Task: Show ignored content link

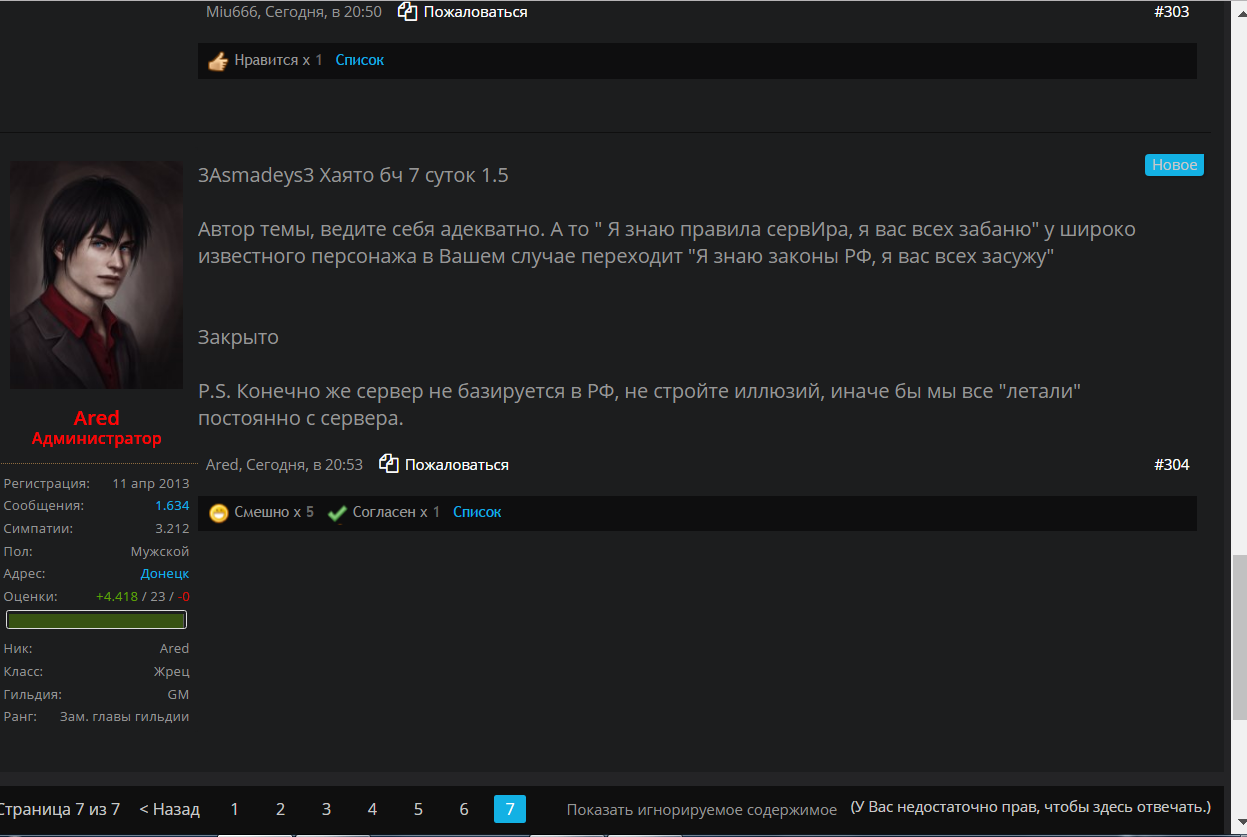Action: click(x=701, y=809)
